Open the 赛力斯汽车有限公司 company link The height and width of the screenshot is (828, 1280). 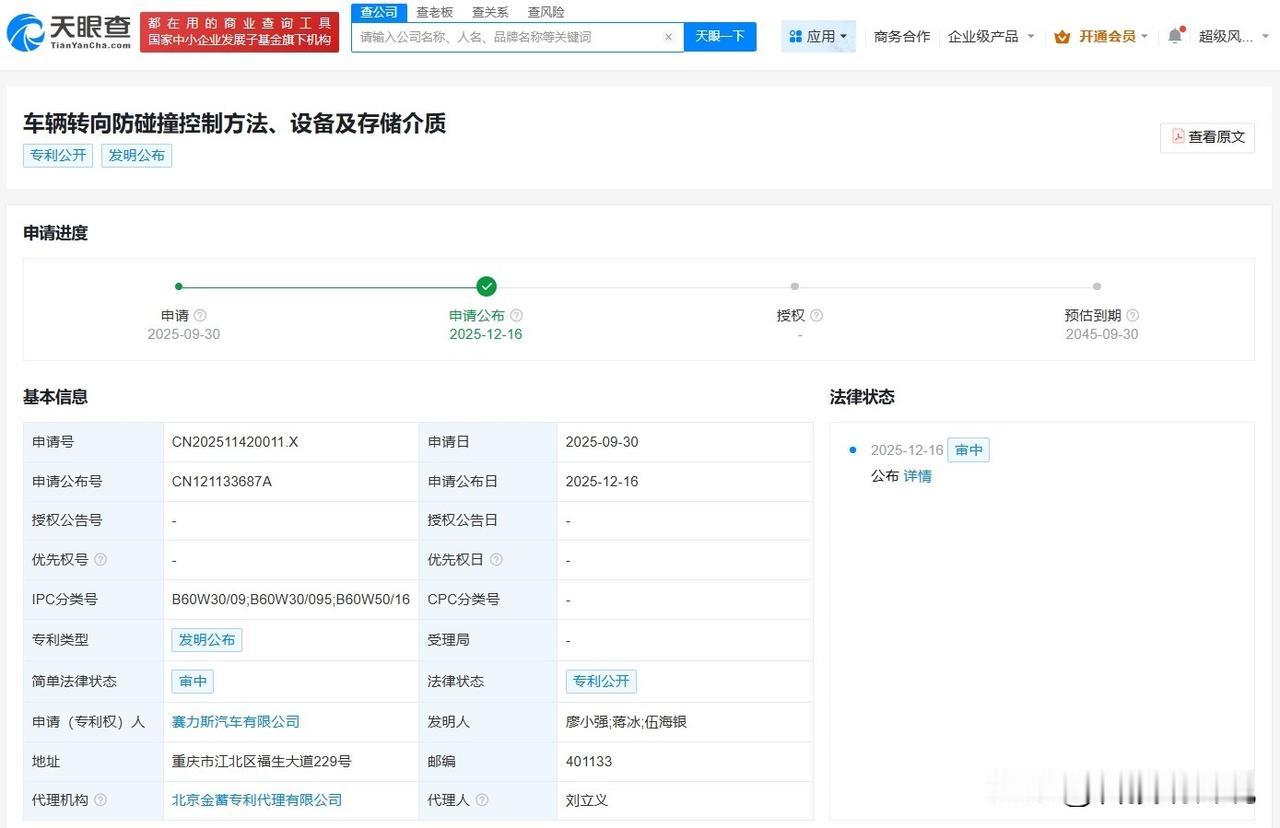pos(235,721)
